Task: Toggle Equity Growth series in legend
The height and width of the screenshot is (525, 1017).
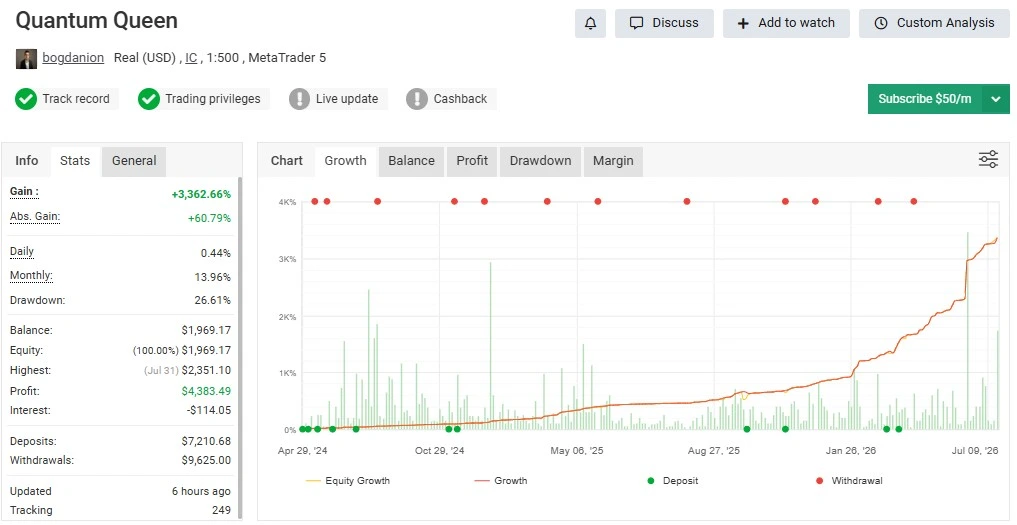Action: (x=348, y=481)
